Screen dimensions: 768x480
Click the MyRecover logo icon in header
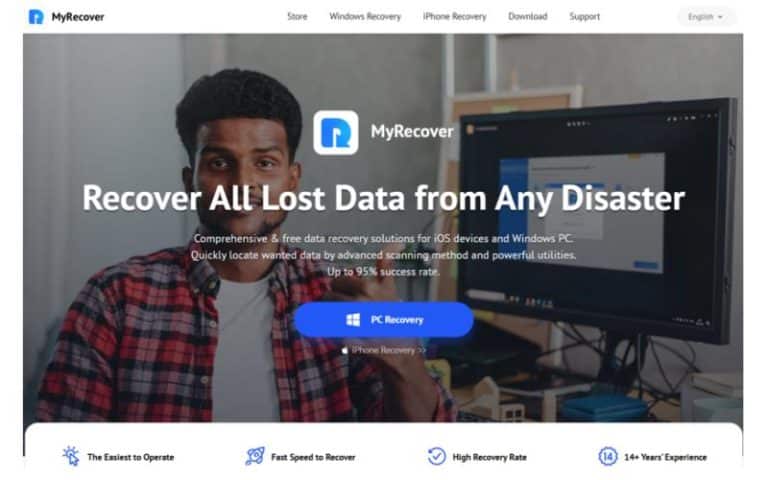[x=36, y=17]
